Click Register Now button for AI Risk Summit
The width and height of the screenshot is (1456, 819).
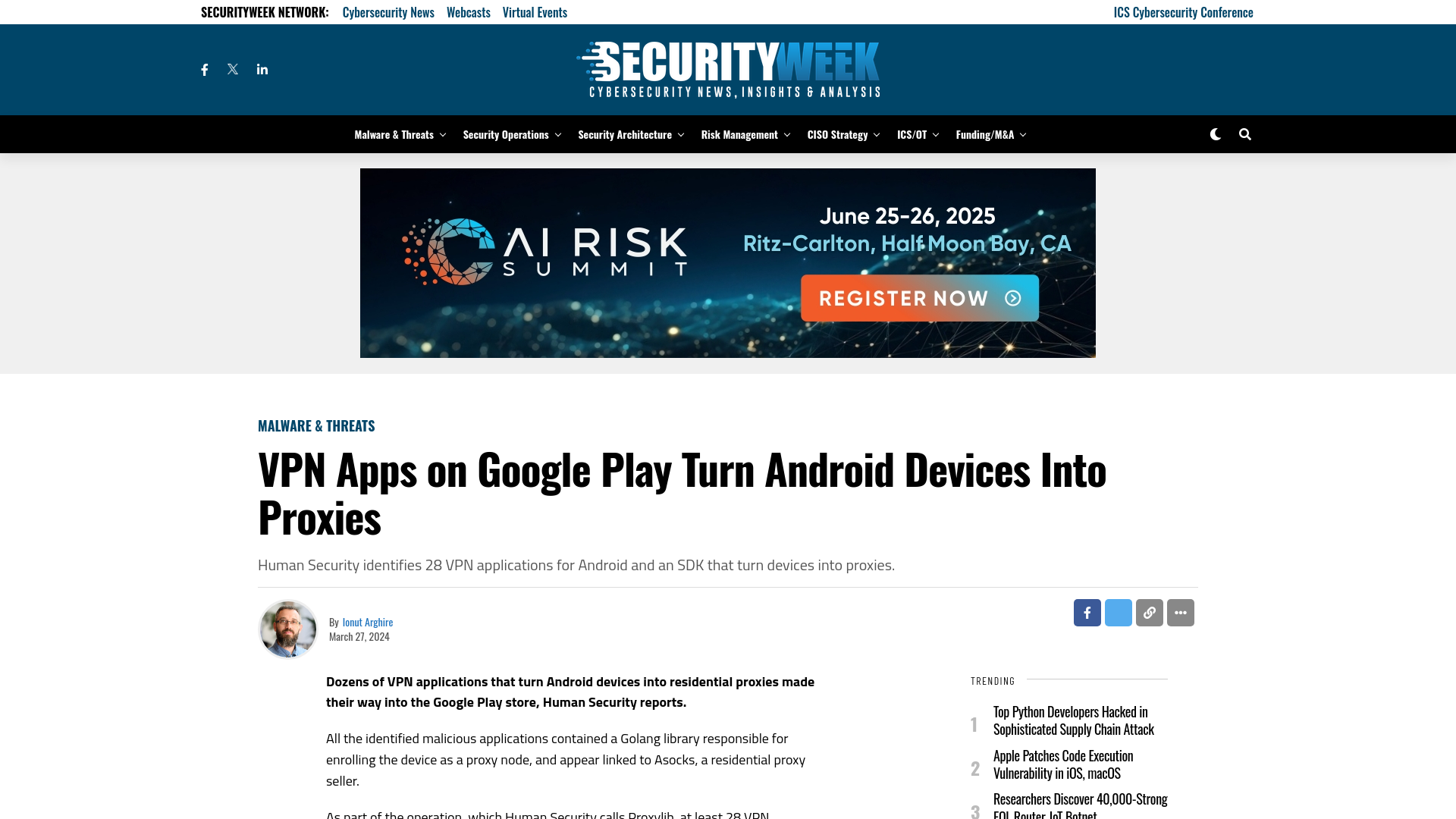(x=919, y=297)
